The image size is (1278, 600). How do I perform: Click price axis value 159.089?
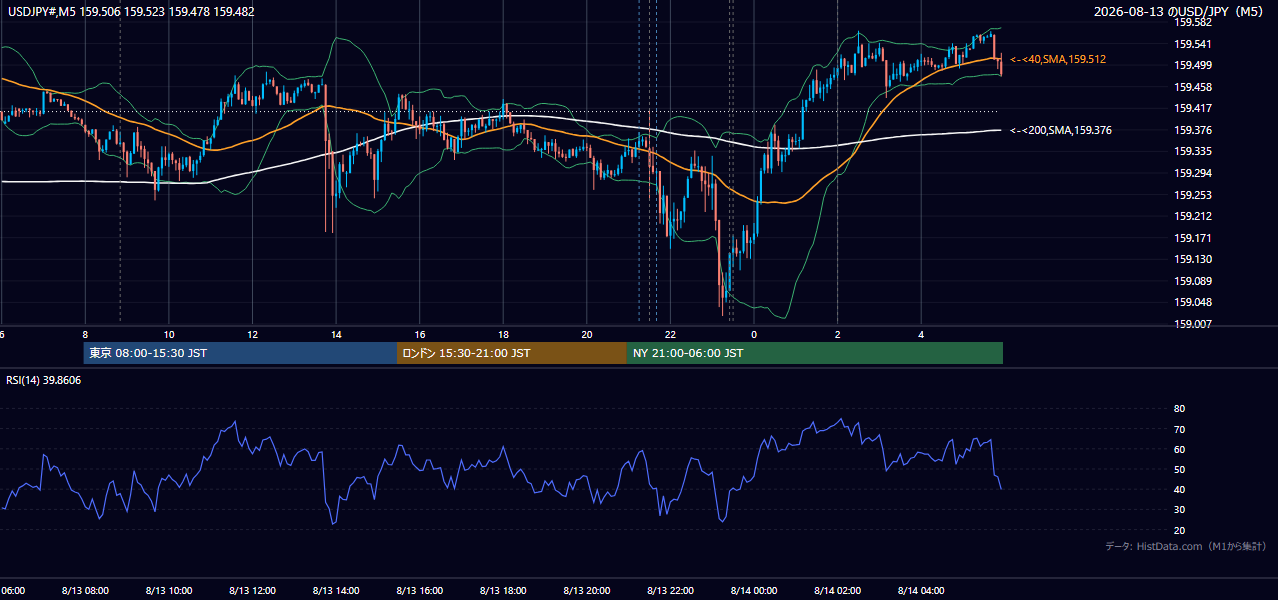pyautogui.click(x=1192, y=281)
